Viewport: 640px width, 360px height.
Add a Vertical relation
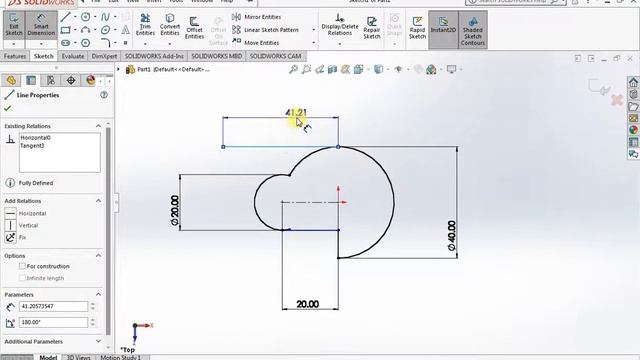coord(22,225)
